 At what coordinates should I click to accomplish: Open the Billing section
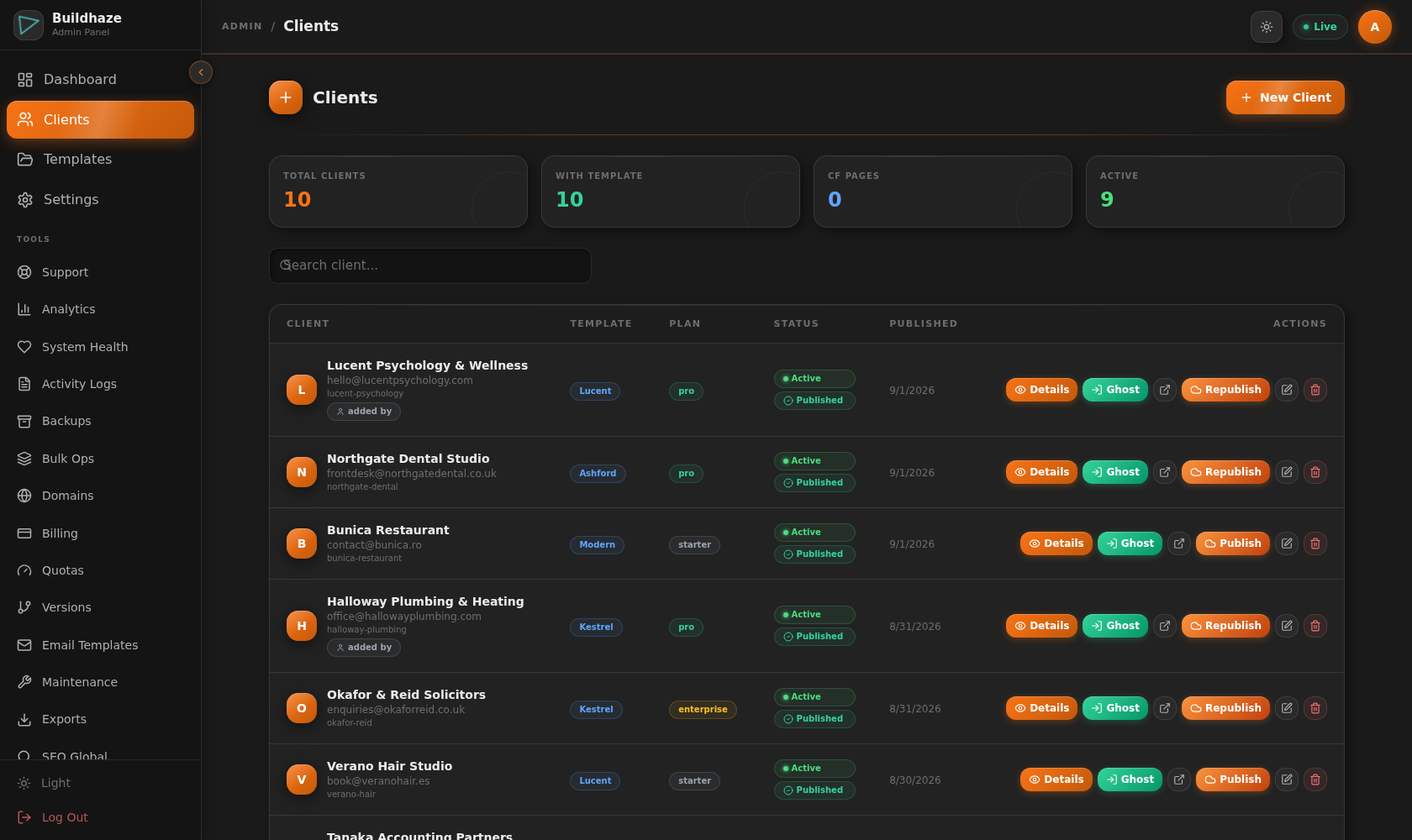tap(100, 533)
